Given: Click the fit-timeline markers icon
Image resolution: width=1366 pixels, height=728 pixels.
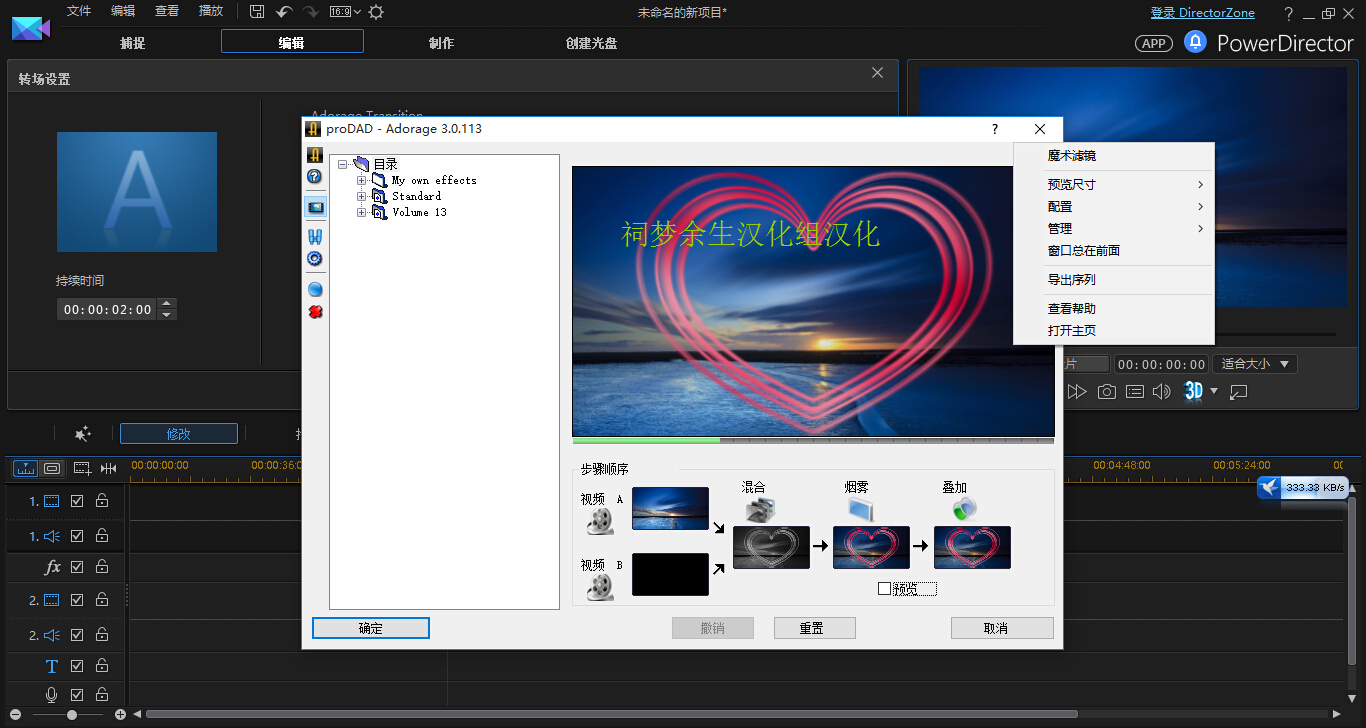Looking at the screenshot, I should coord(108,468).
